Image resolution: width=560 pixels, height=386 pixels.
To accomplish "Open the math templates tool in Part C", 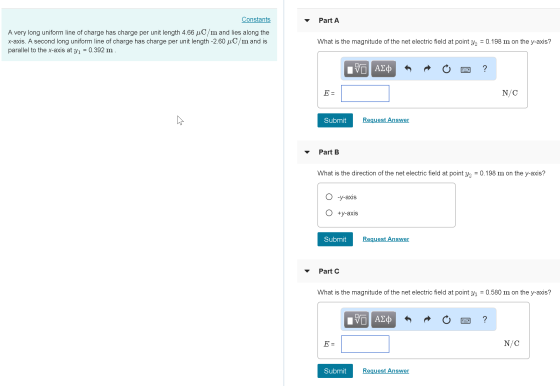I will 356,320.
